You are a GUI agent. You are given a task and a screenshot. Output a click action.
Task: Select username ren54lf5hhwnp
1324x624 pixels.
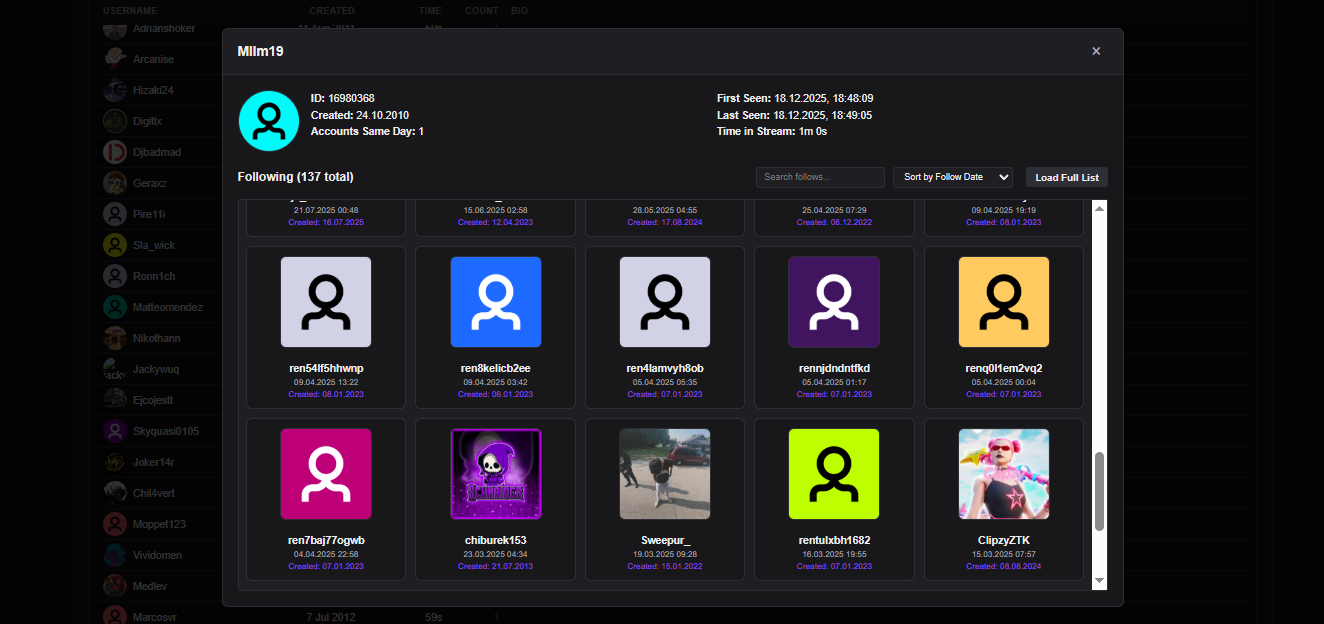326,368
